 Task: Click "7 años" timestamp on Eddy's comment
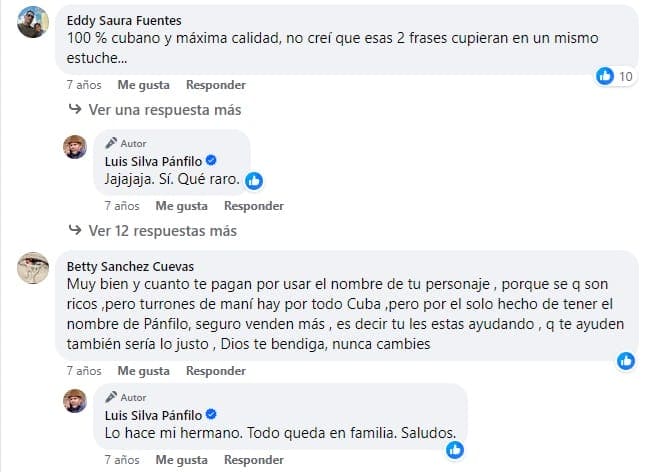(x=82, y=85)
